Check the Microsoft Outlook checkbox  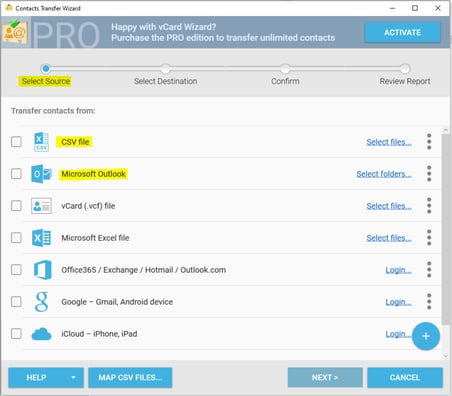click(x=16, y=174)
